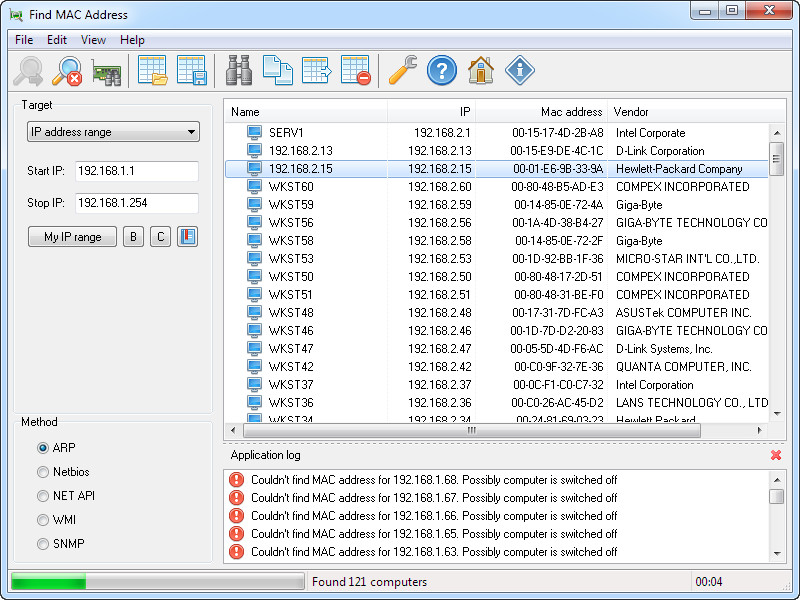The width and height of the screenshot is (800, 600).
Task: Click the binoculars find icon
Action: click(239, 70)
